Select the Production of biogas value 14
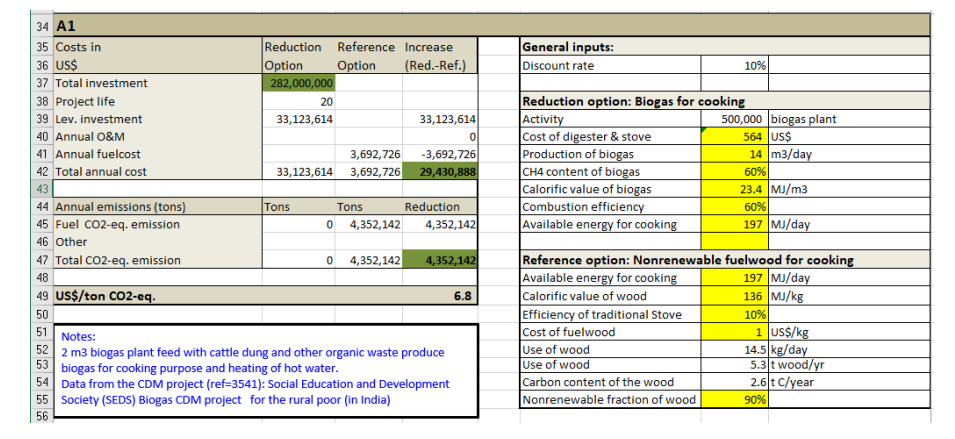This screenshot has width=955, height=439. click(735, 154)
